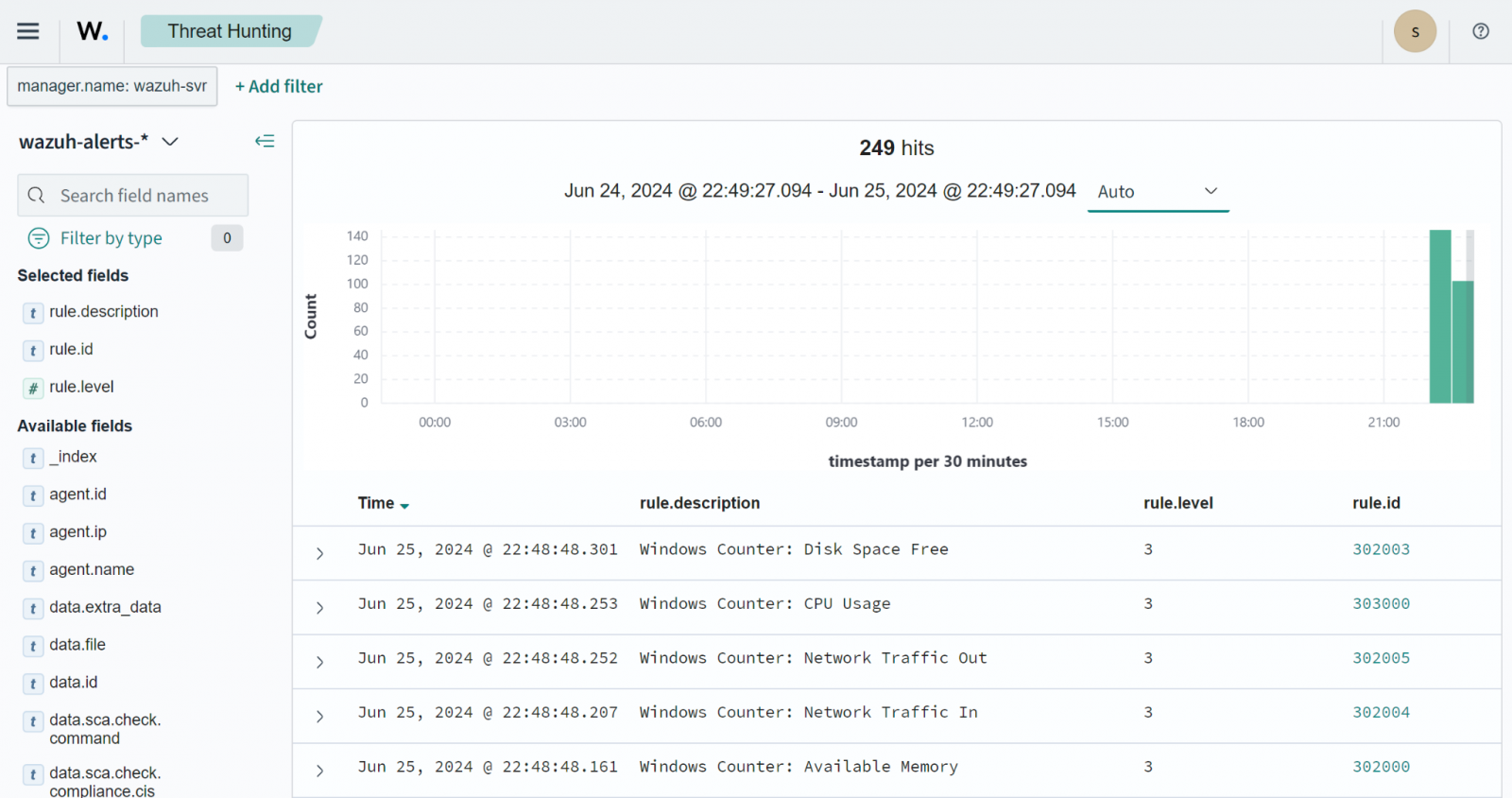The width and height of the screenshot is (1512, 798).
Task: Click the number type icon next to rule.level
Action: [x=33, y=389]
